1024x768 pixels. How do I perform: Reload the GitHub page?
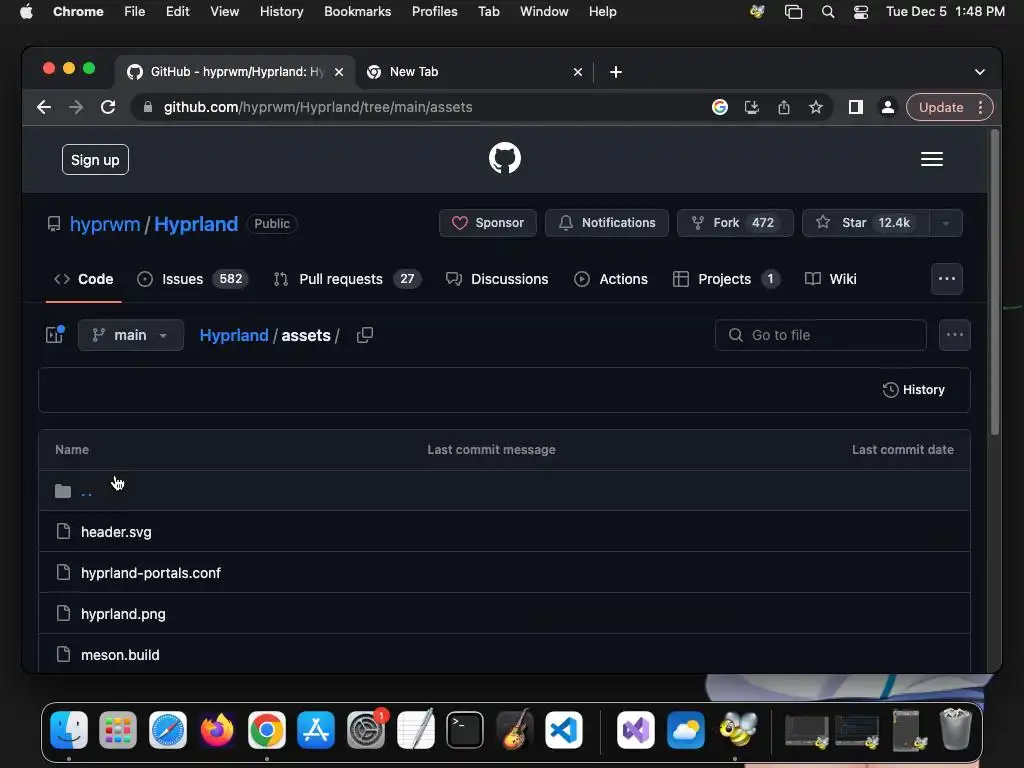tap(108, 107)
